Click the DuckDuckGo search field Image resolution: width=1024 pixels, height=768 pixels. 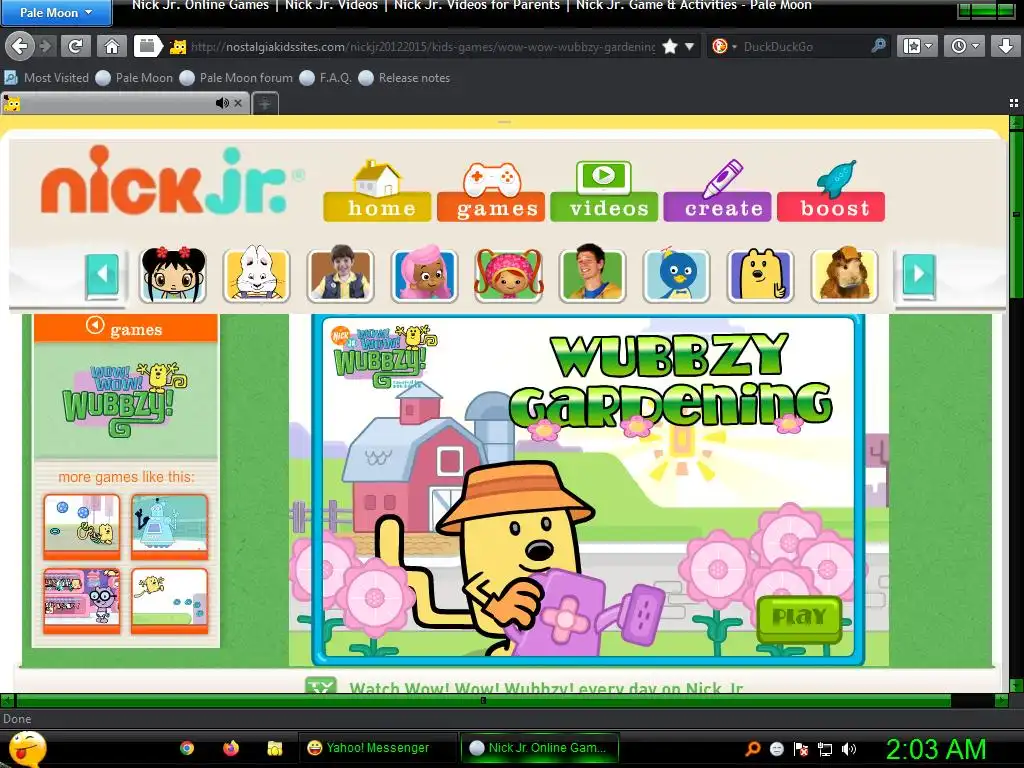coord(803,47)
